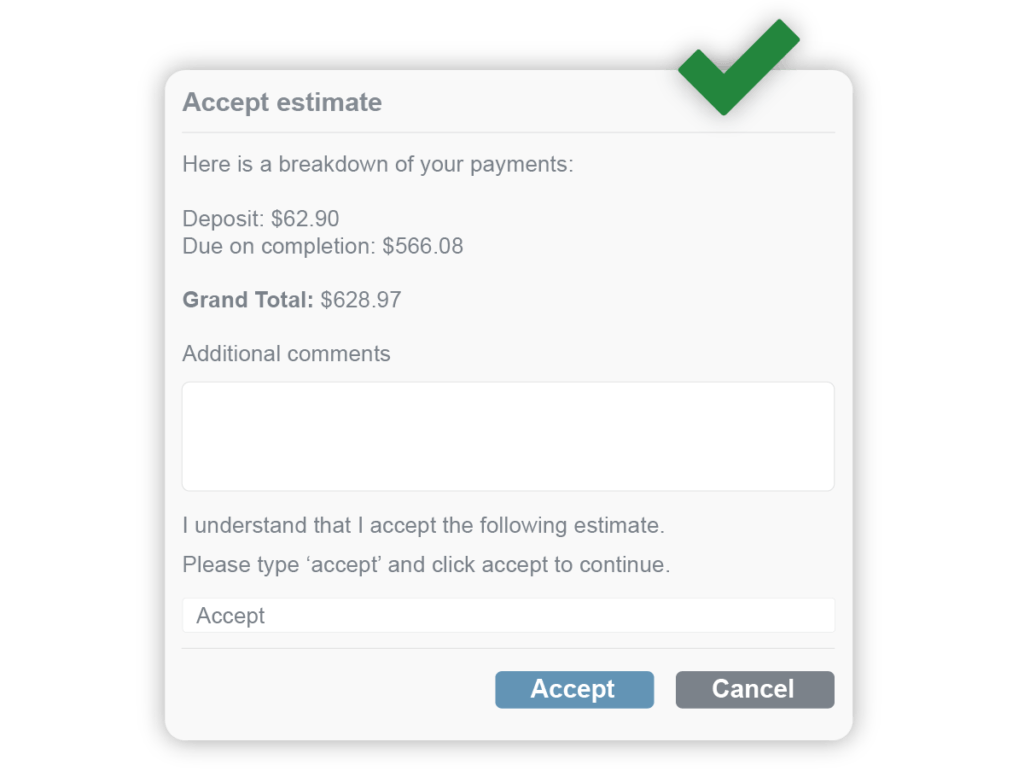
Task: Click the $628.97 grand total amount
Action: tap(361, 299)
